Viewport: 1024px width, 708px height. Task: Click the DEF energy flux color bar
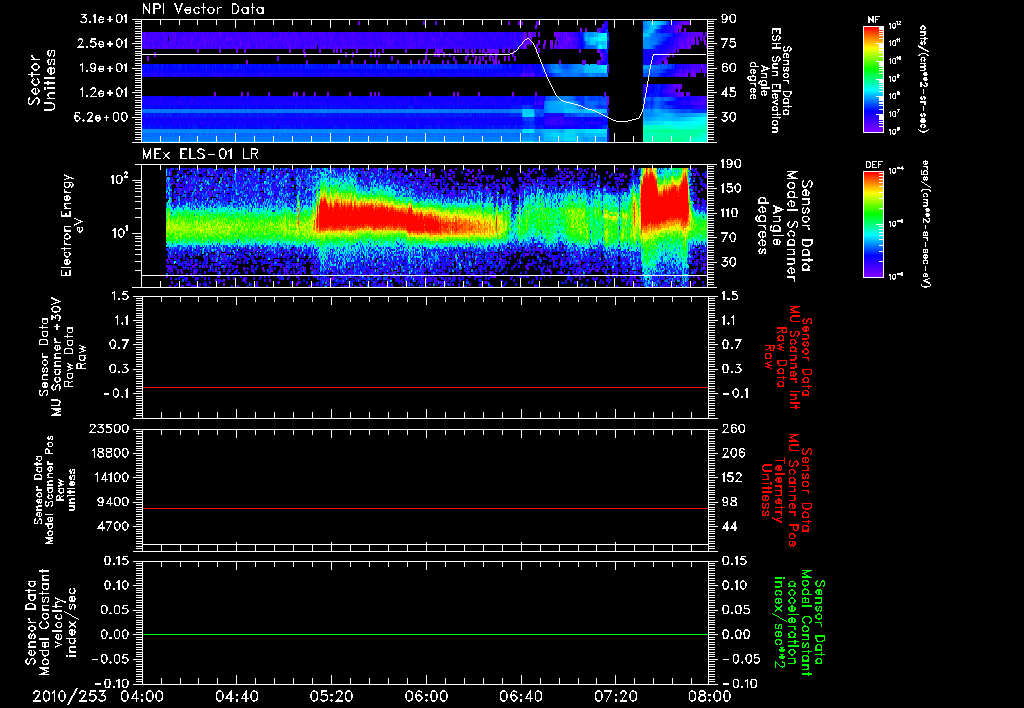(874, 224)
